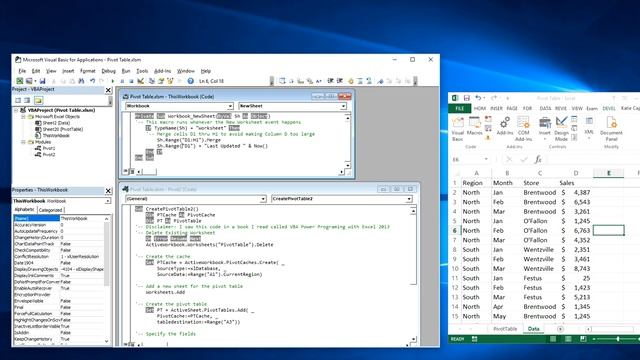Open the FILE tab in Excel
This screenshot has width=640, height=360.
[460, 109]
